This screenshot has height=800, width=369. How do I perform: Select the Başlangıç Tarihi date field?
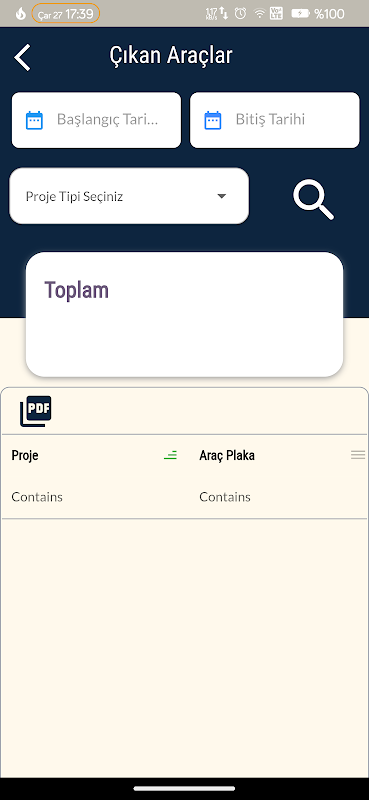point(96,120)
